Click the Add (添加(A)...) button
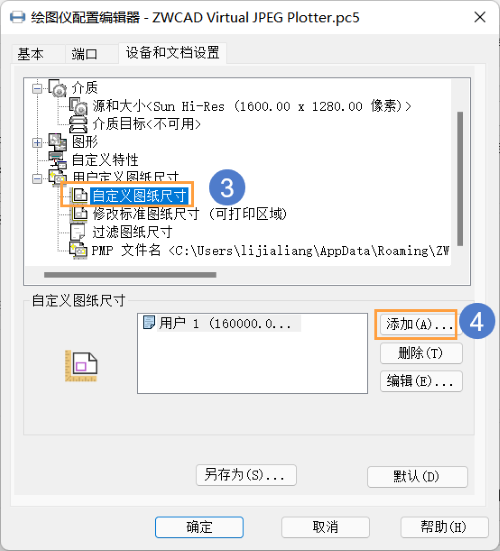 pos(417,324)
